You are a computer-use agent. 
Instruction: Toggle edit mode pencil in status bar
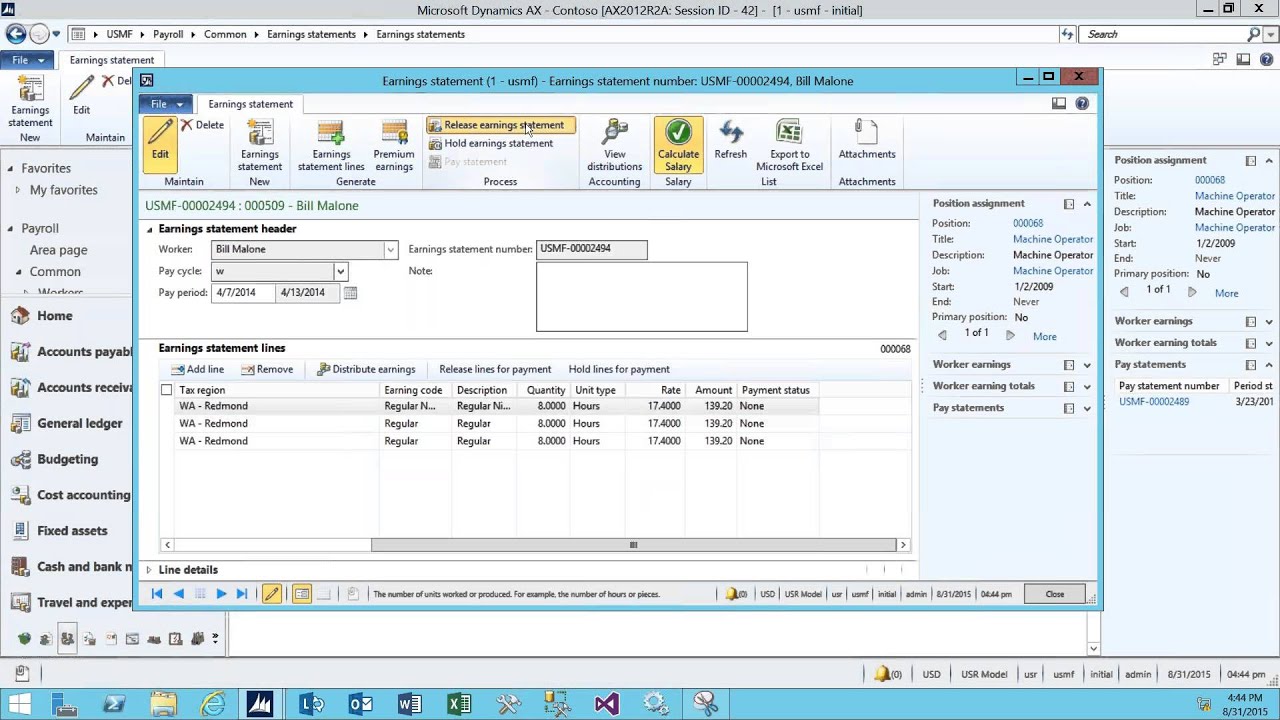coord(271,594)
